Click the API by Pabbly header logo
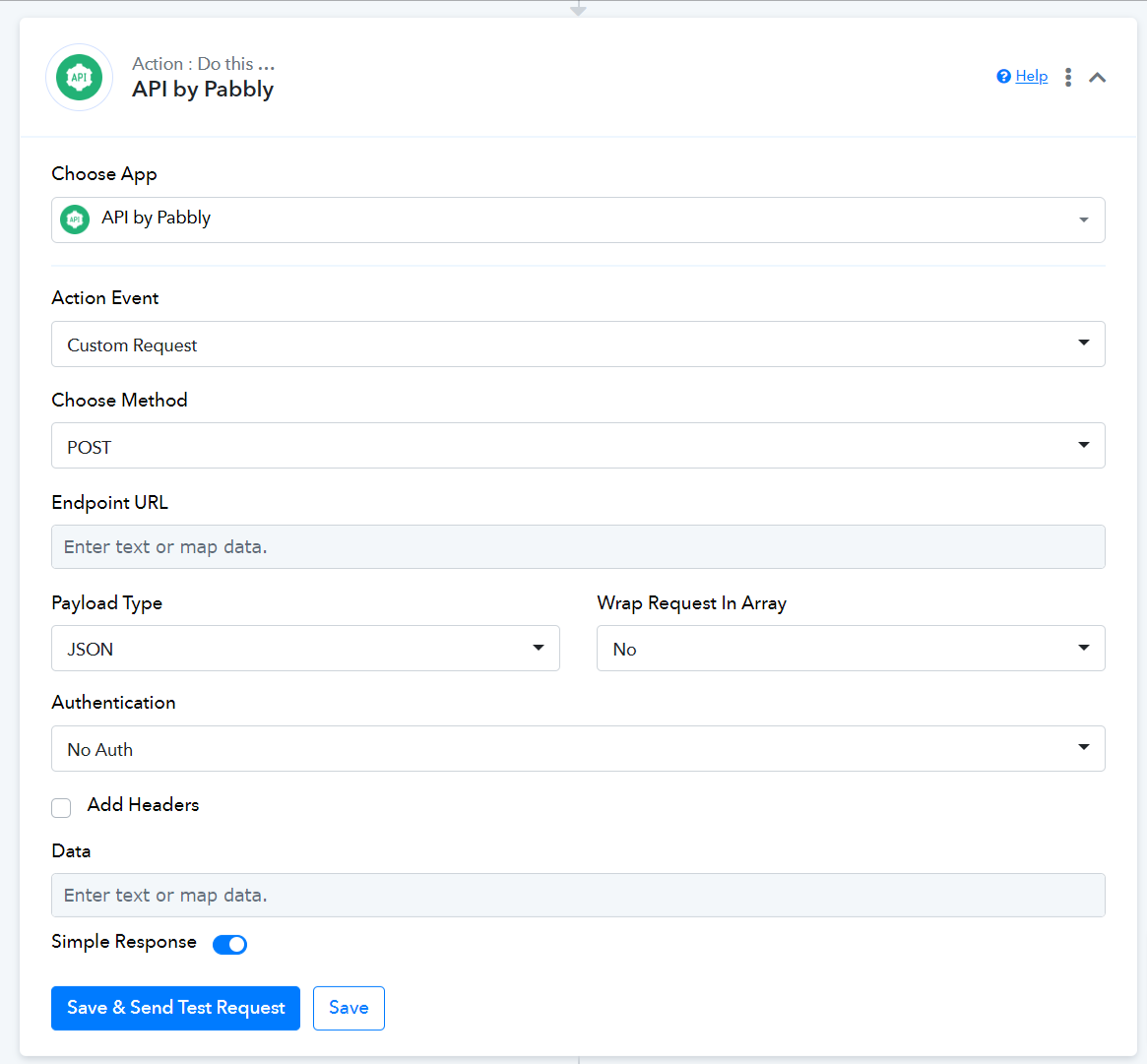 (79, 77)
